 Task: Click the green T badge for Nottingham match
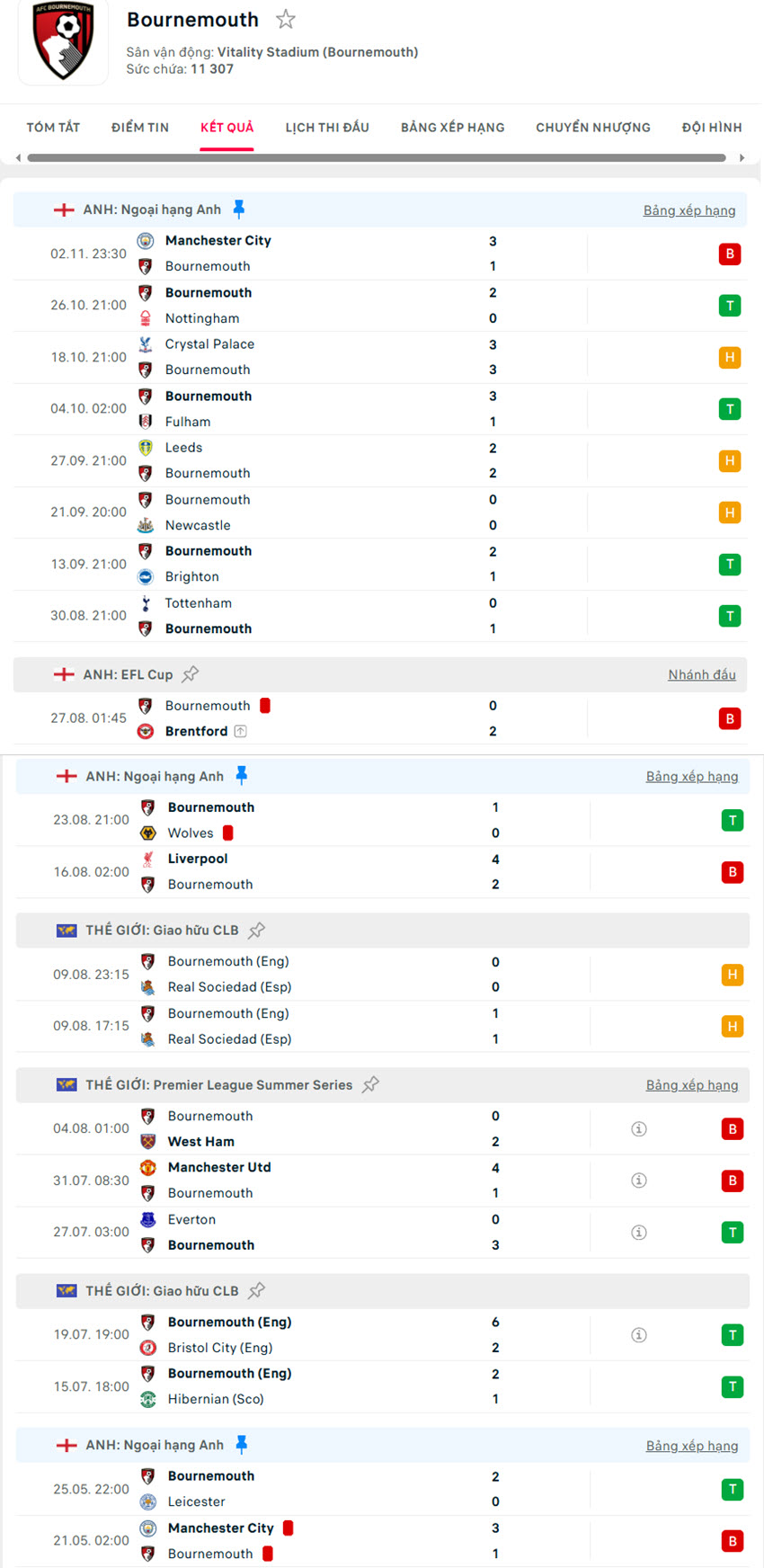pos(730,306)
